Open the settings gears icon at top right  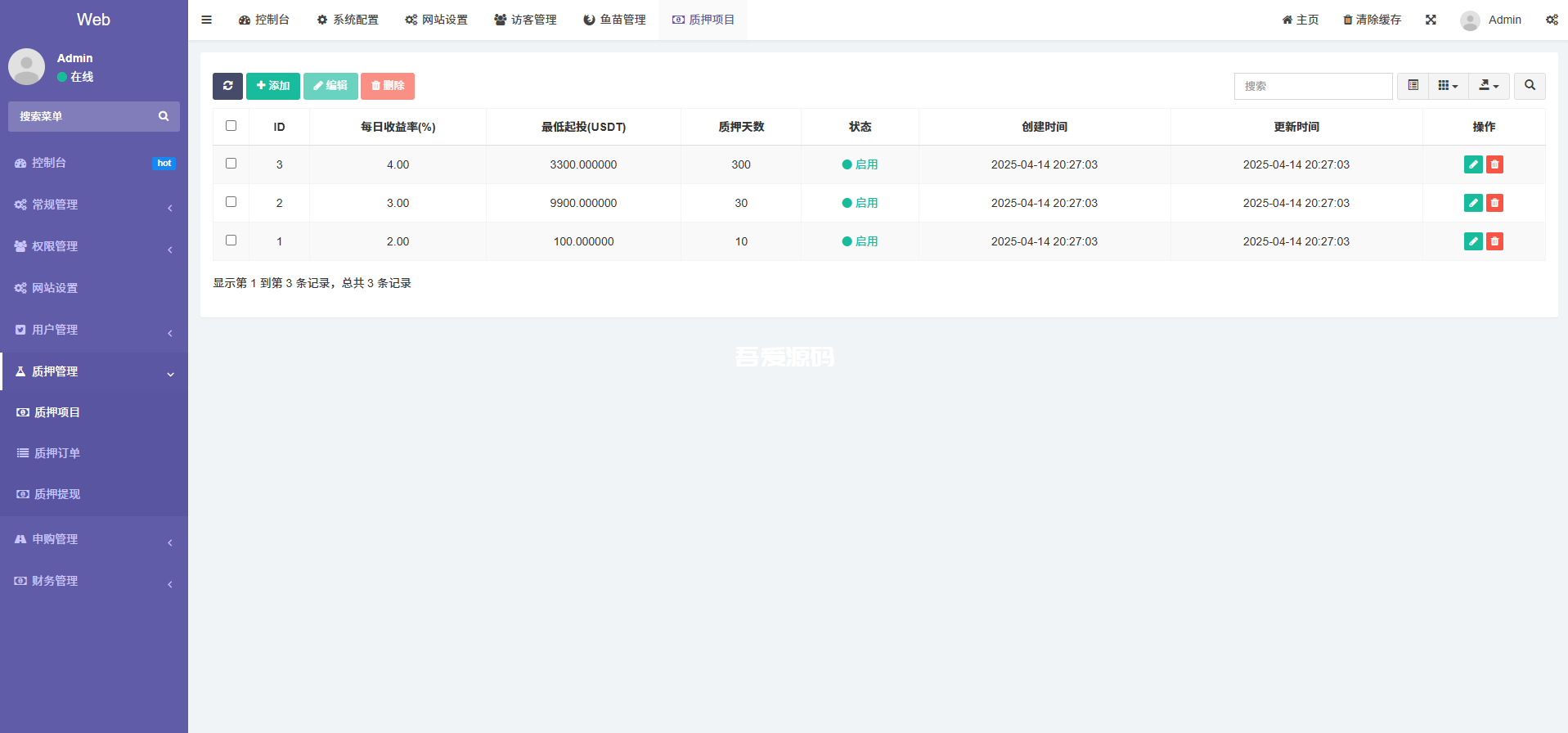(x=1551, y=20)
